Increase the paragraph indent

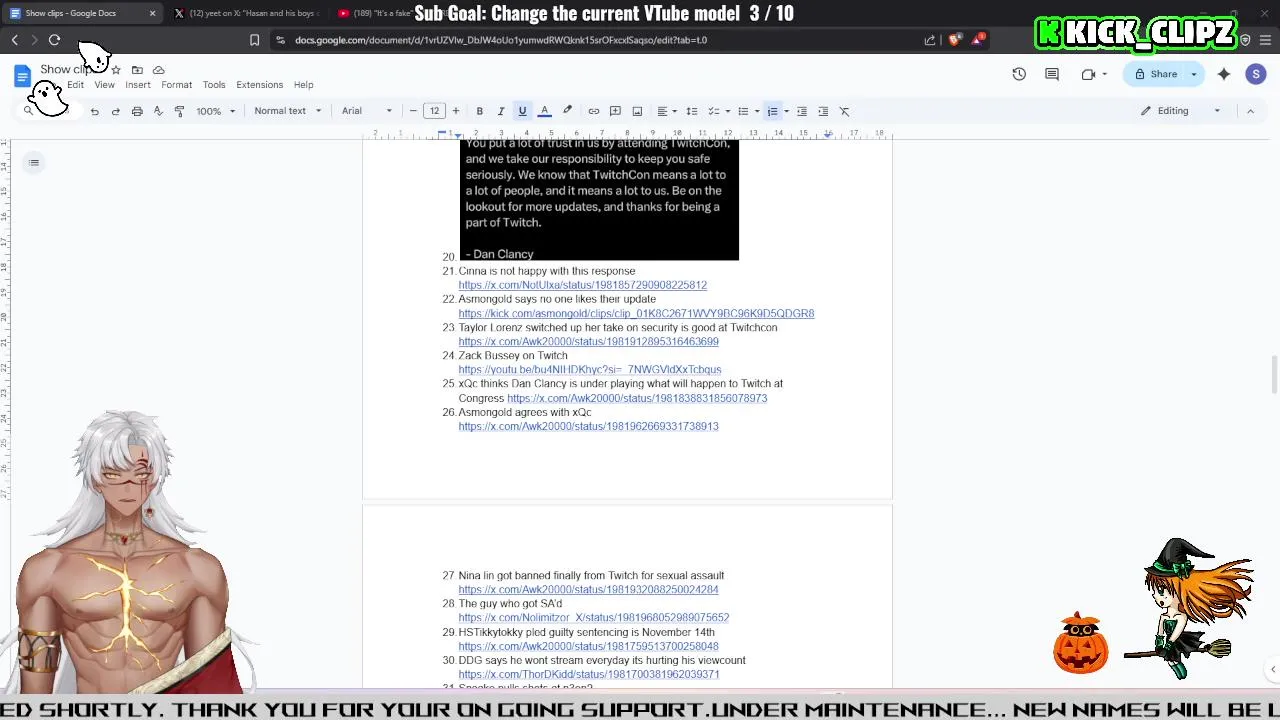tap(823, 111)
